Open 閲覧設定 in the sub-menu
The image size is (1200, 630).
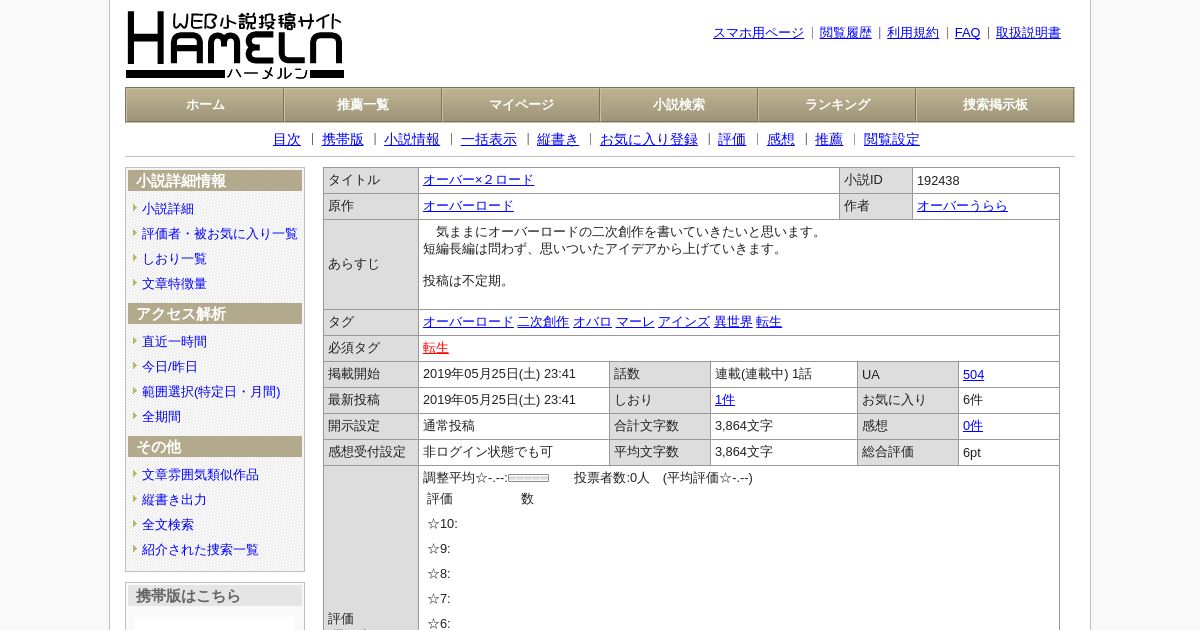[x=892, y=140]
